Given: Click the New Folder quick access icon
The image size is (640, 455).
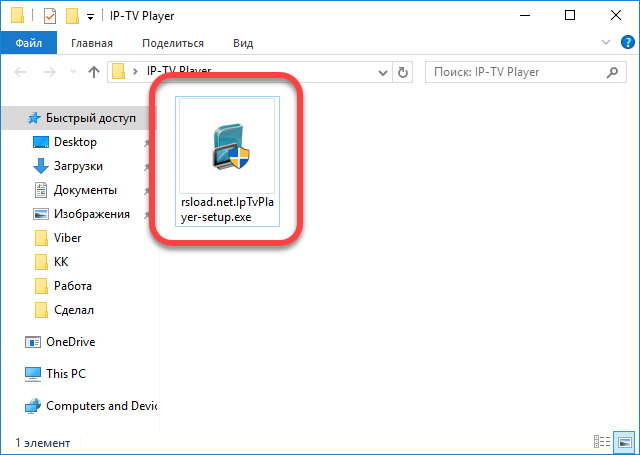Looking at the screenshot, I should point(72,16).
